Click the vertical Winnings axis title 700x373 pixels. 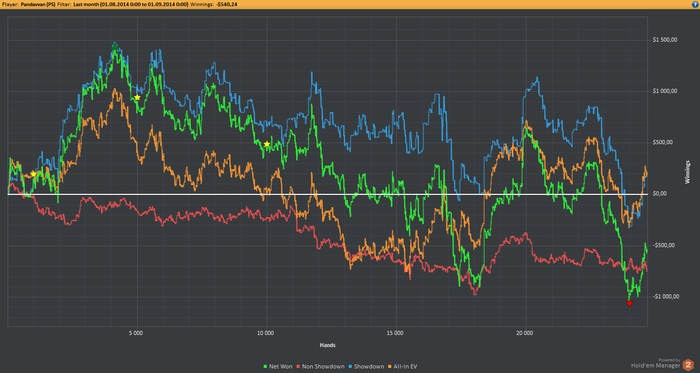pos(688,171)
